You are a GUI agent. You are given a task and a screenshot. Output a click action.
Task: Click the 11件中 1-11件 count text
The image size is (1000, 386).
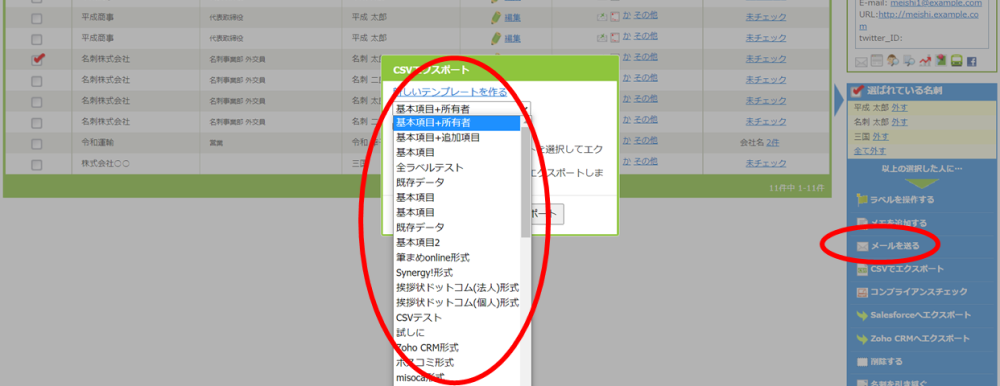click(x=797, y=188)
